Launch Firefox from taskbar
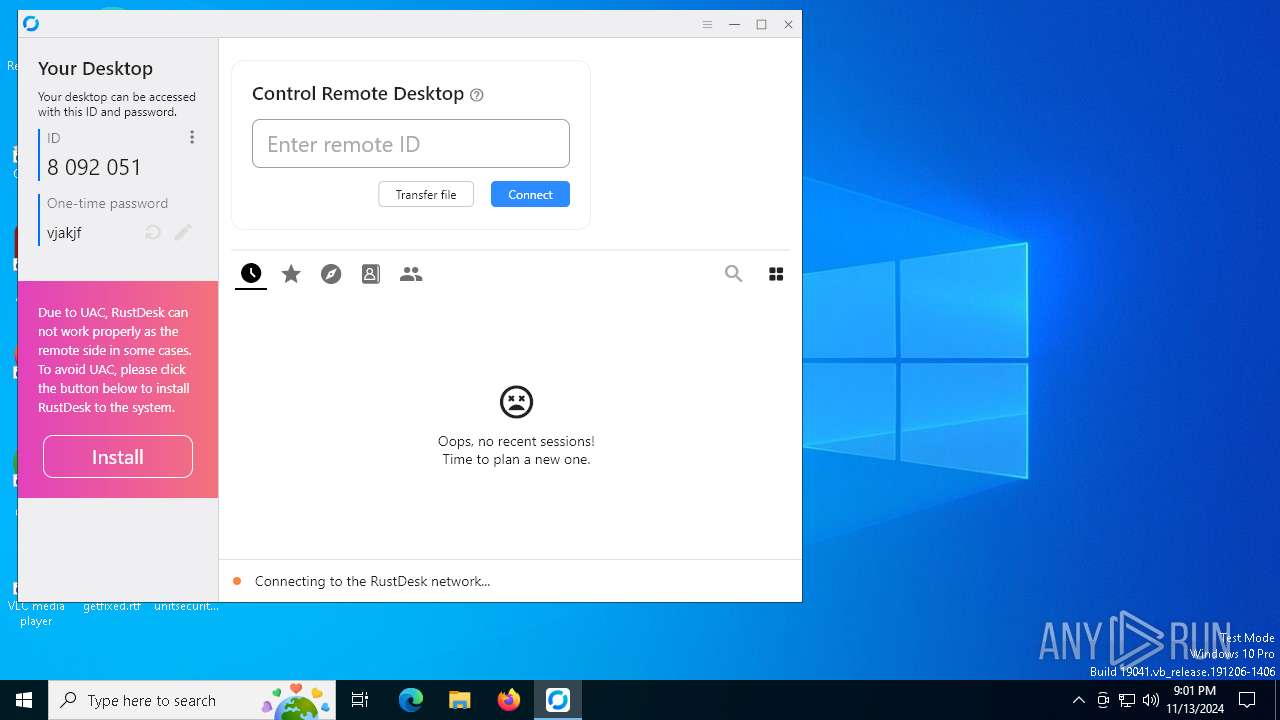 [x=509, y=700]
